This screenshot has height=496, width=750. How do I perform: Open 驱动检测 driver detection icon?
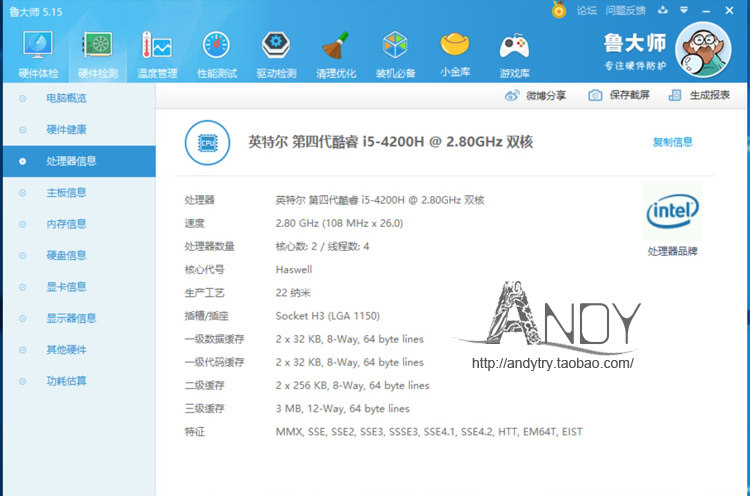click(276, 45)
